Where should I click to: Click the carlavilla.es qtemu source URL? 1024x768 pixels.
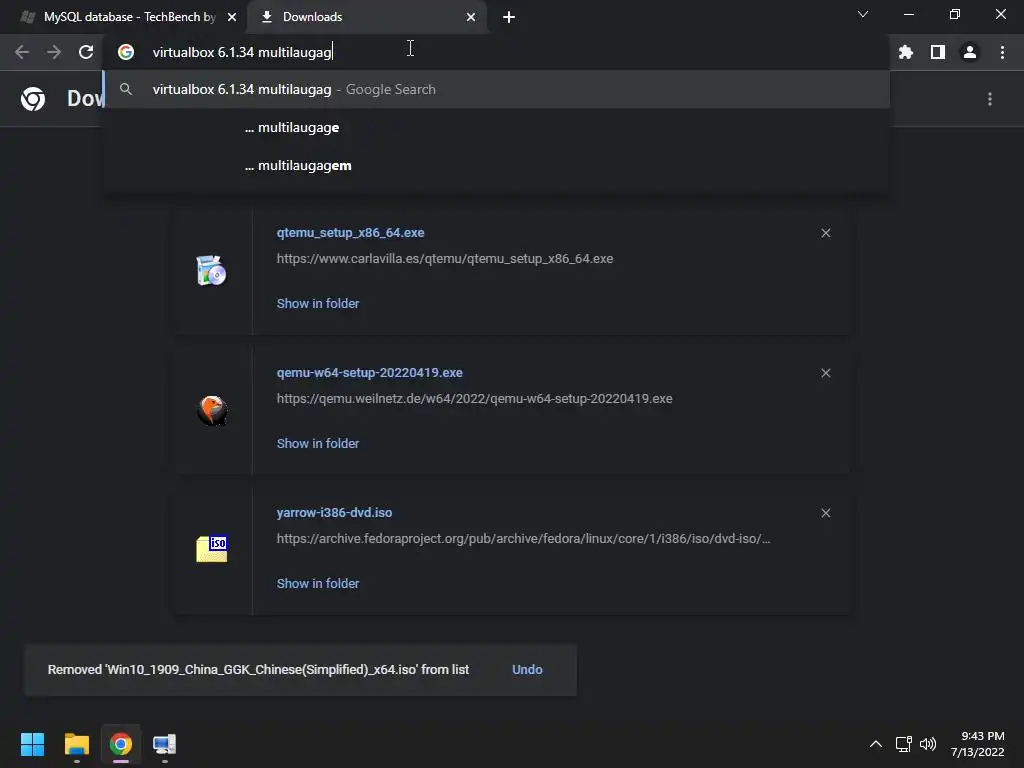(445, 259)
